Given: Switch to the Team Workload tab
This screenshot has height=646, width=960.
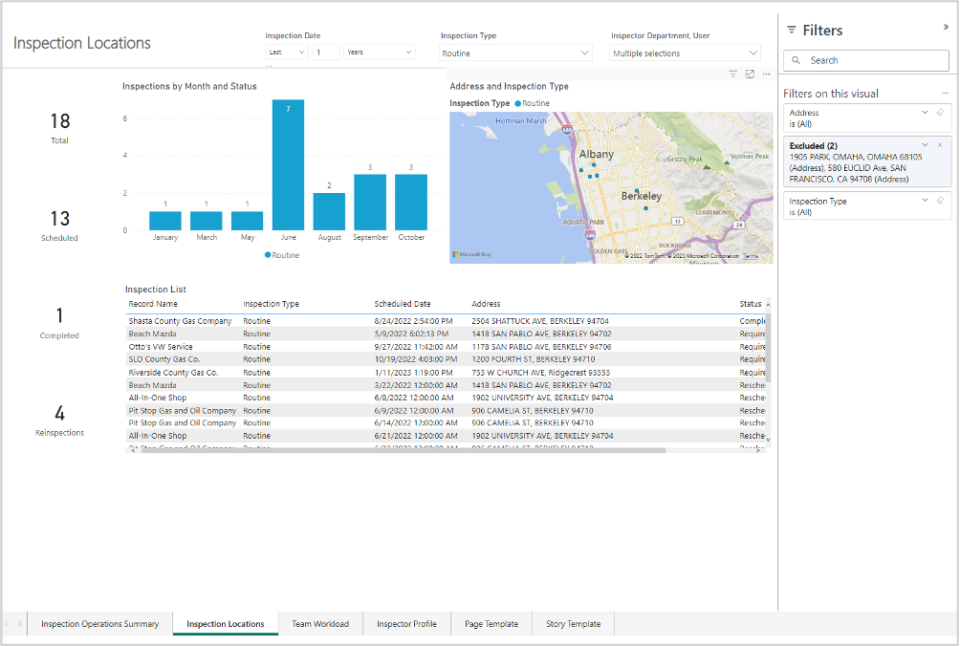Looking at the screenshot, I should [320, 623].
